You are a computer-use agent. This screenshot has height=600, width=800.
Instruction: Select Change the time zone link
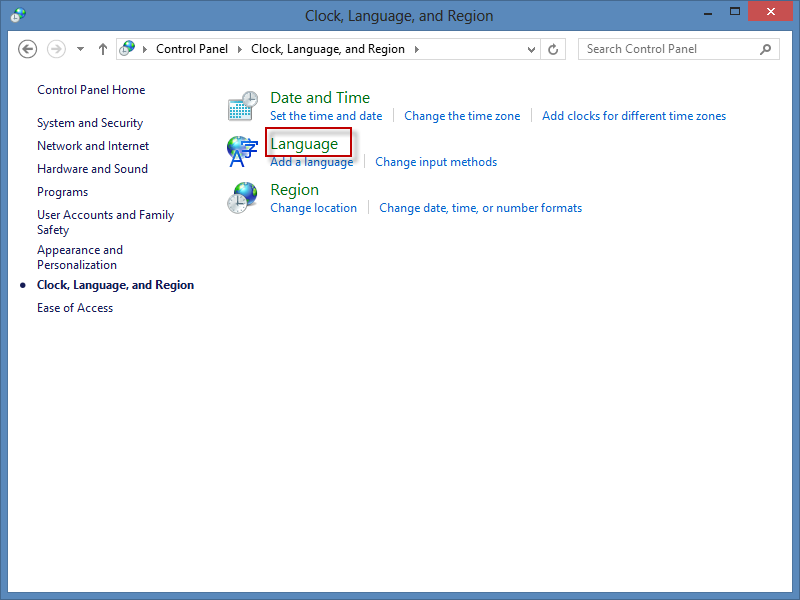pos(462,116)
